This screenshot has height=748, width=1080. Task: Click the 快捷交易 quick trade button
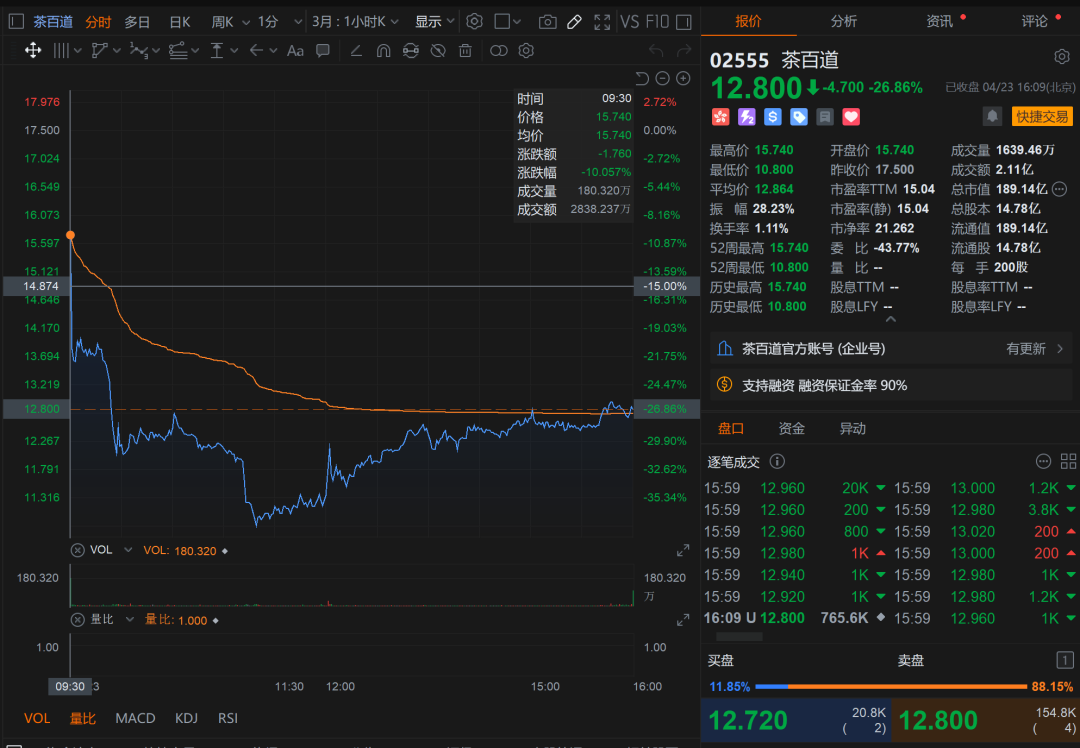pos(1042,116)
